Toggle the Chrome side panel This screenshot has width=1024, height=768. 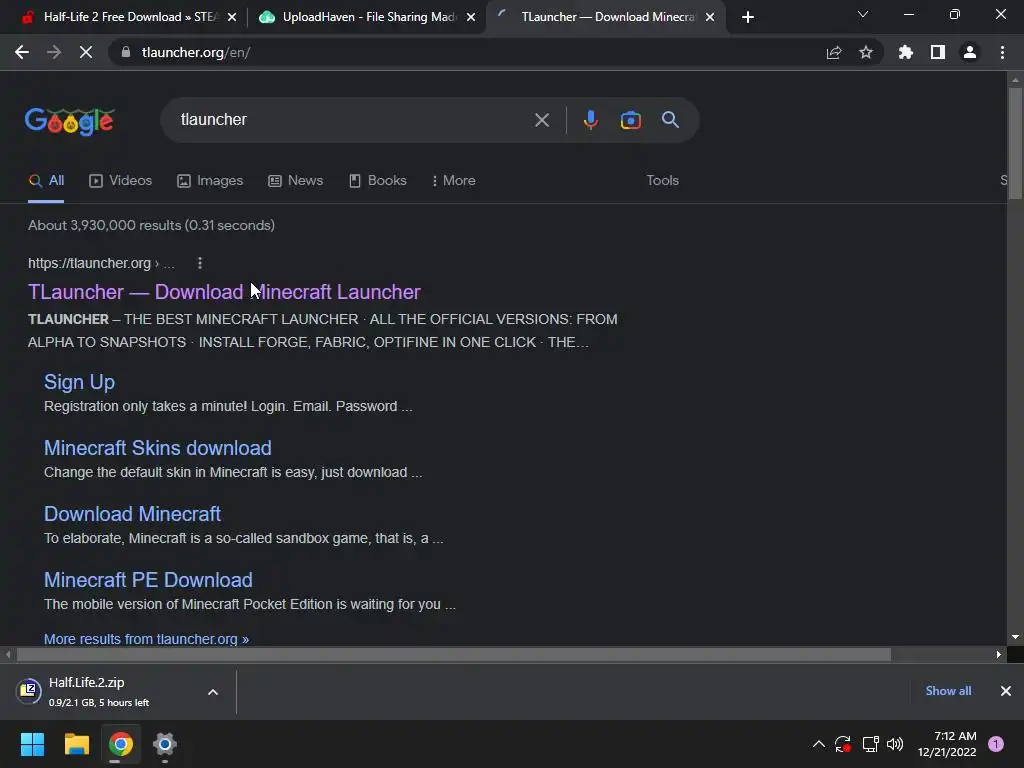(938, 52)
